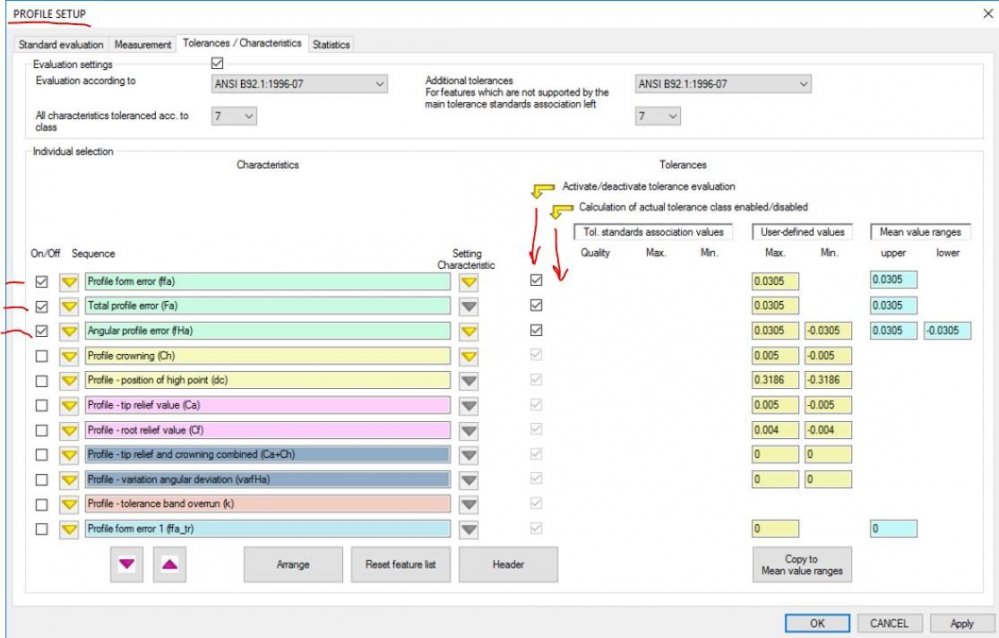The image size is (999, 638).
Task: Click sequence arrow for Profile - tolerance band overrun (k)
Action: coord(69,504)
